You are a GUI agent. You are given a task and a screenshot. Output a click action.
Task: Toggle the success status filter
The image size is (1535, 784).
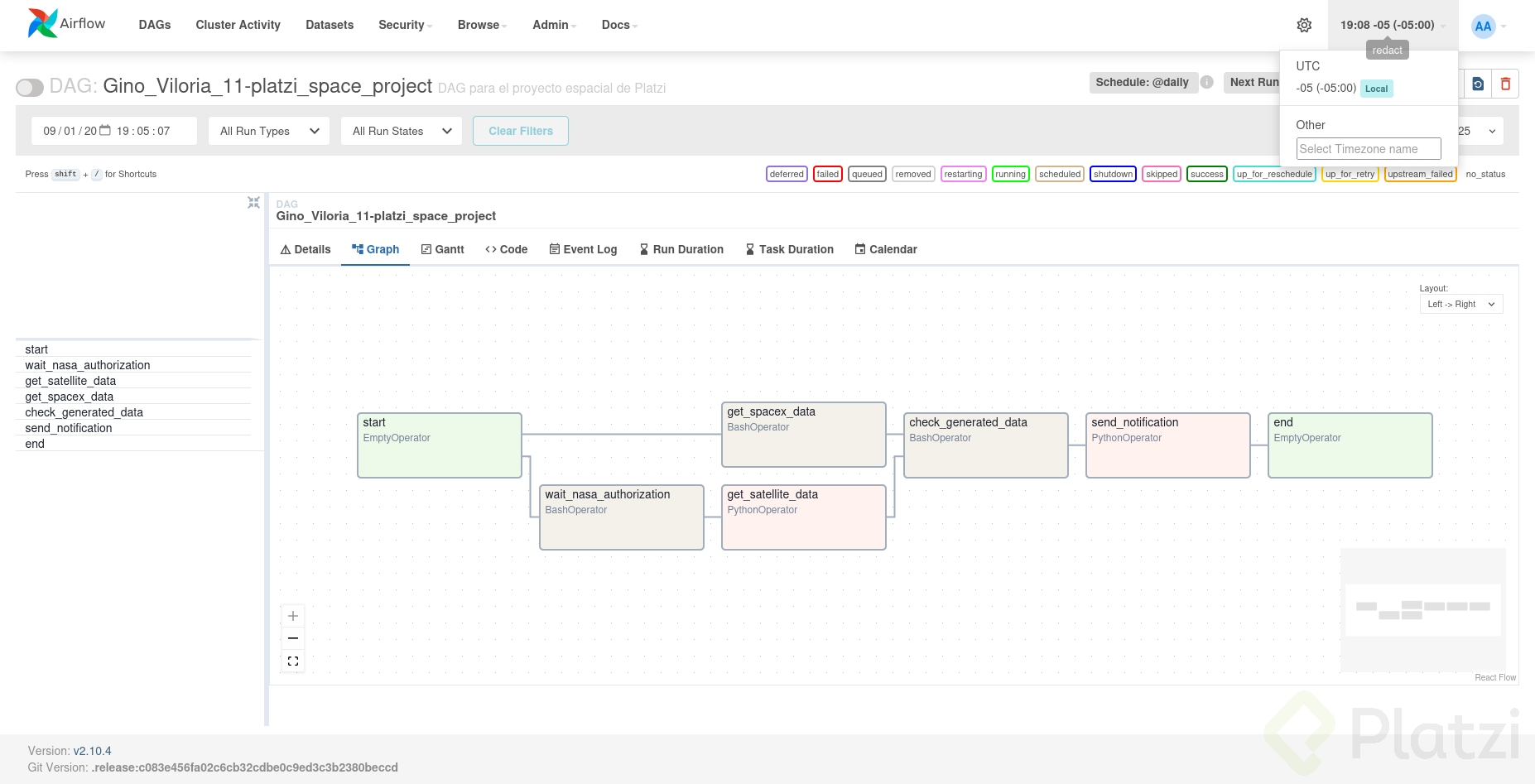click(1206, 174)
